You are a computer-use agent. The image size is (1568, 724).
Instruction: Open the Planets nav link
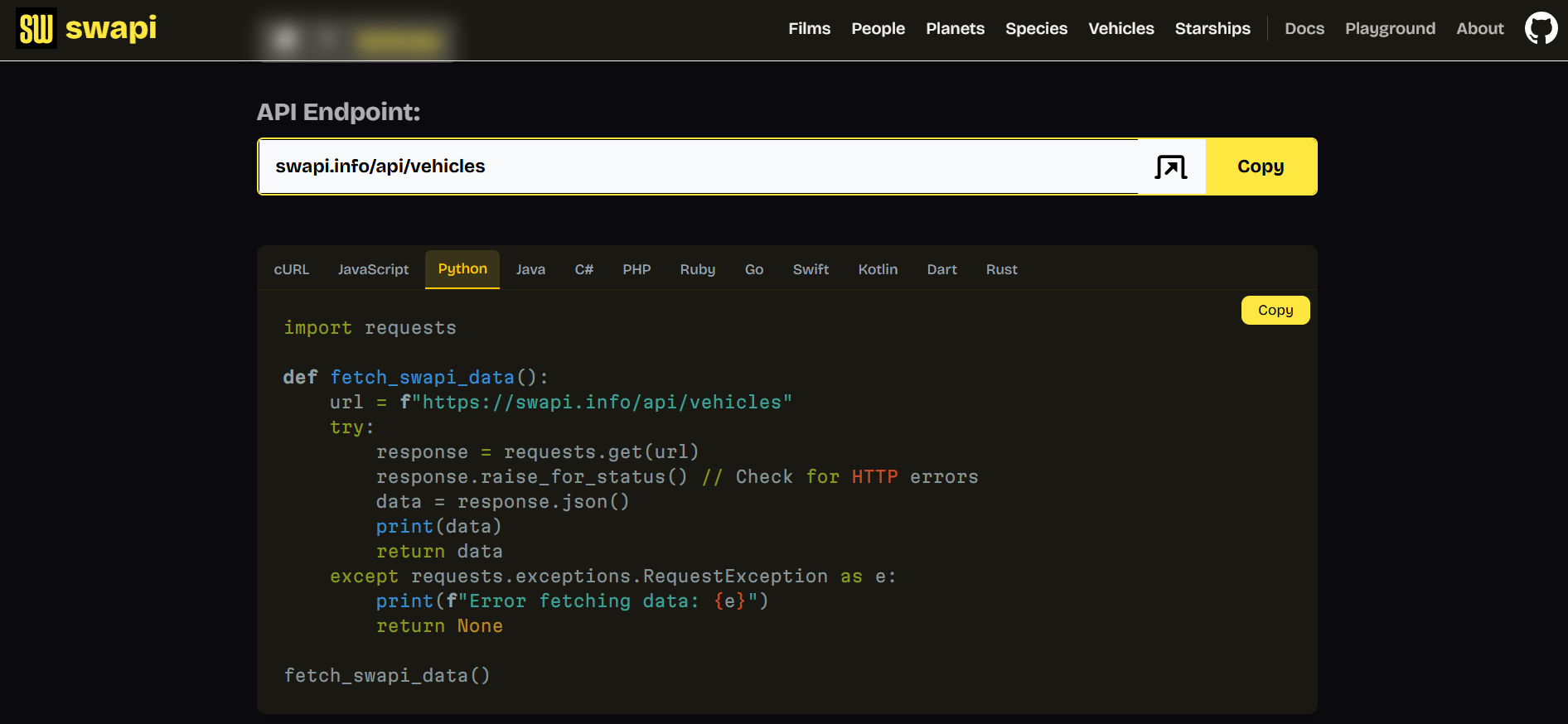point(955,28)
